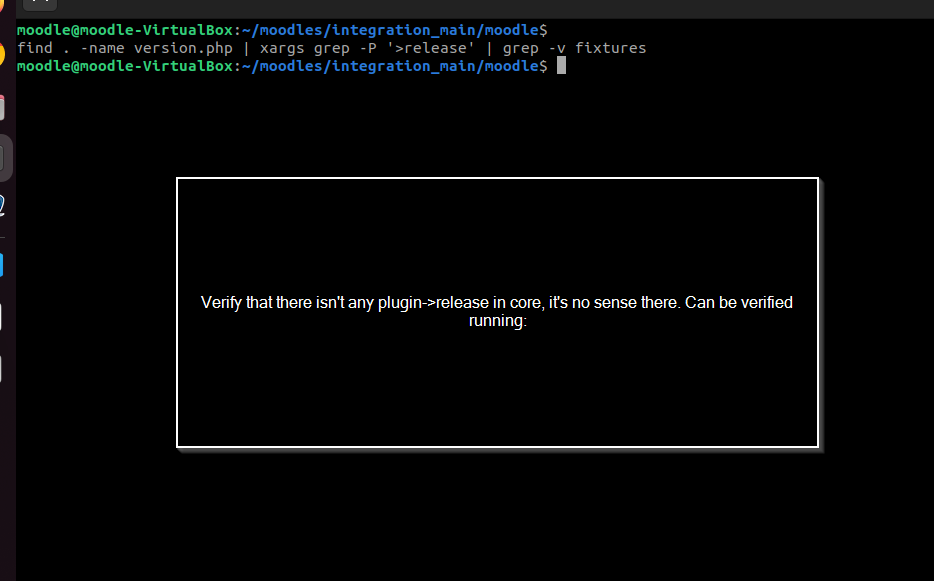Click the find version.php command line text
The width and height of the screenshot is (934, 581).
[x=332, y=48]
